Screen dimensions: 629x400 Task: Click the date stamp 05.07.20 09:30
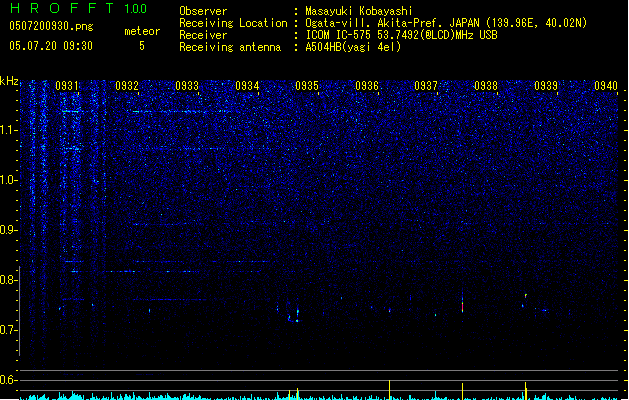[51, 46]
